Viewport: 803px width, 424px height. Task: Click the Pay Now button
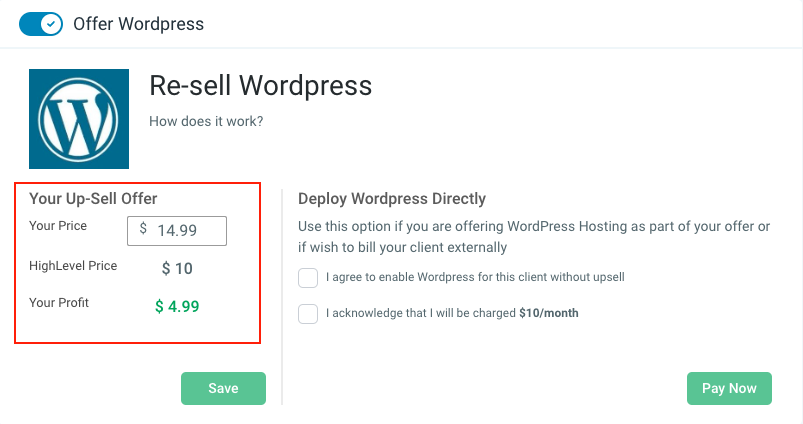[729, 388]
